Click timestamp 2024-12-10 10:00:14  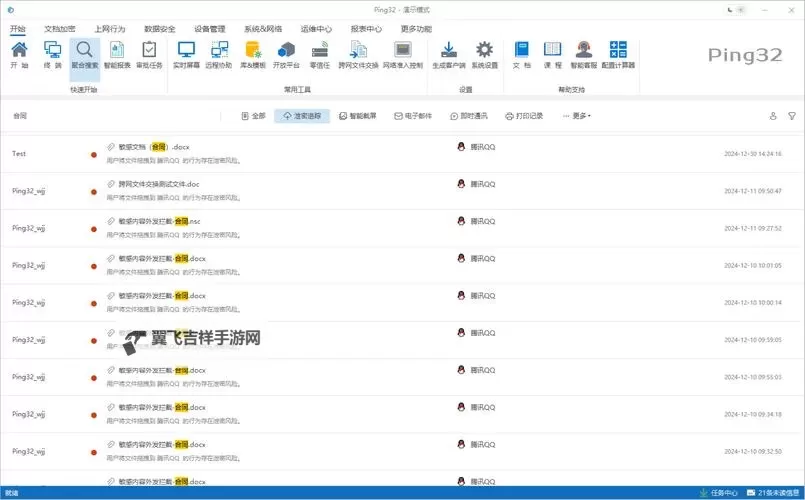tap(753, 302)
